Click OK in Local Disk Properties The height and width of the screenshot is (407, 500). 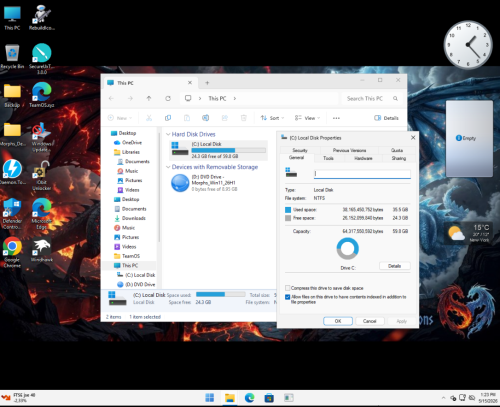[338, 321]
